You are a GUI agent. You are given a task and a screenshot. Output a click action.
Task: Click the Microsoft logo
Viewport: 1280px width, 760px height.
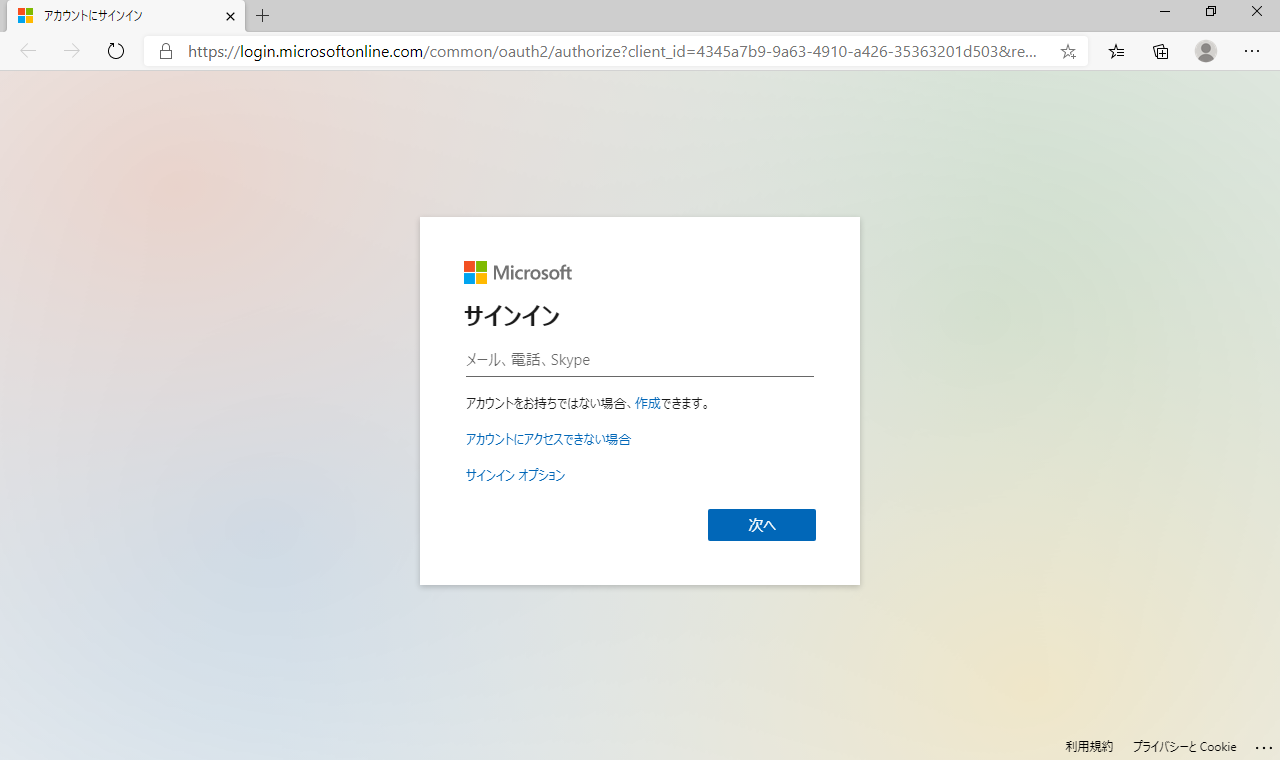[x=518, y=272]
